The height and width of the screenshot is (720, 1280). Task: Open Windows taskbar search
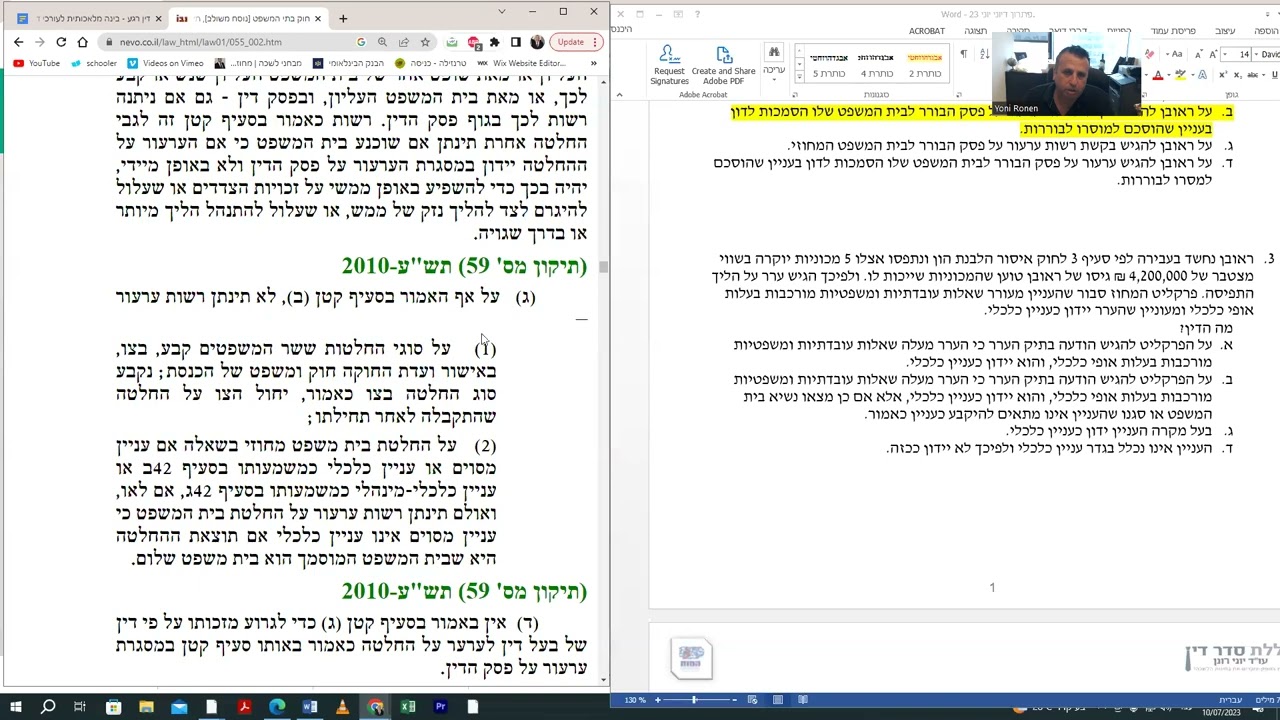(47, 707)
